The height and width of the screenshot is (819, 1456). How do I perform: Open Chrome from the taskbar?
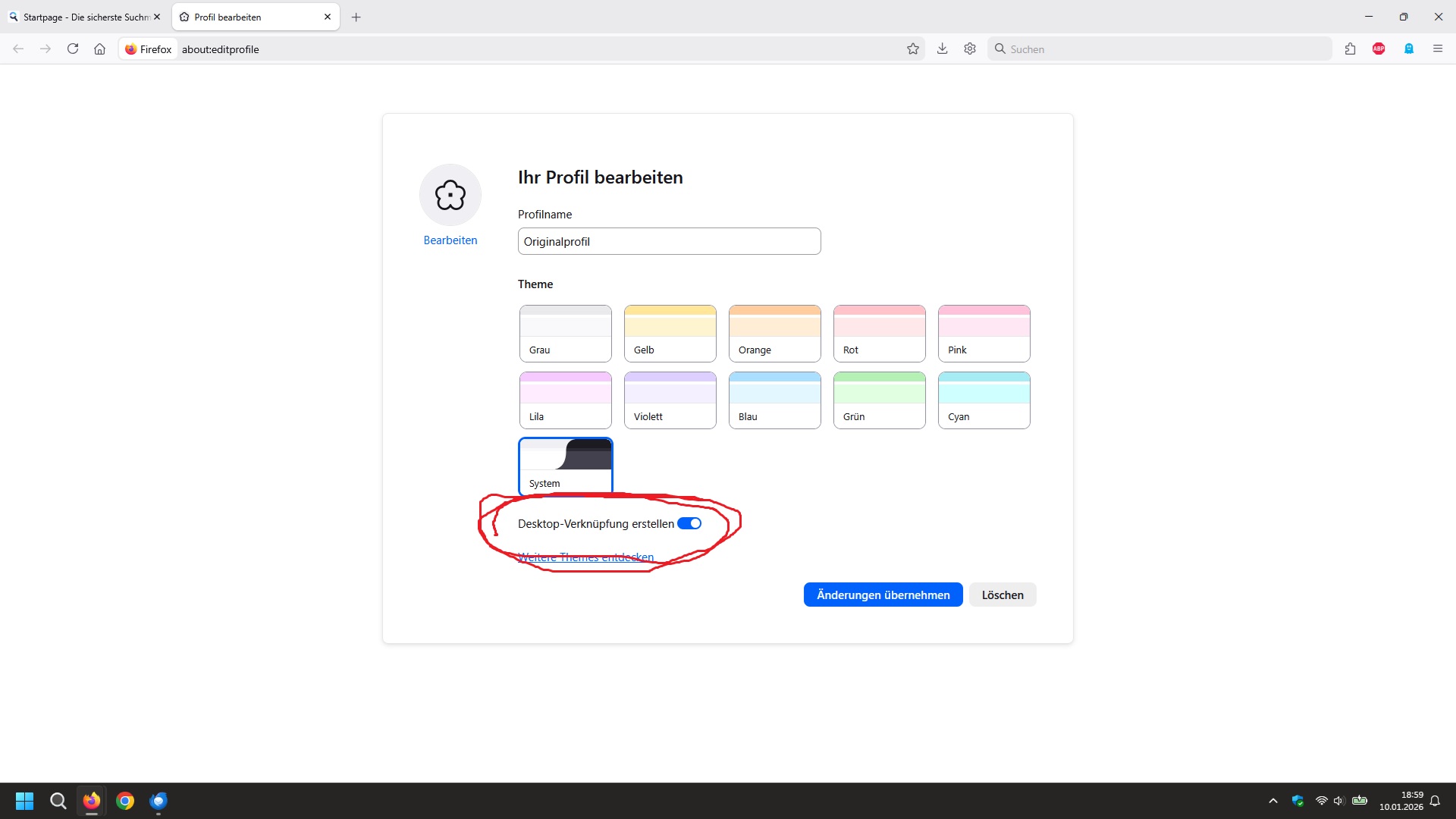[x=125, y=801]
